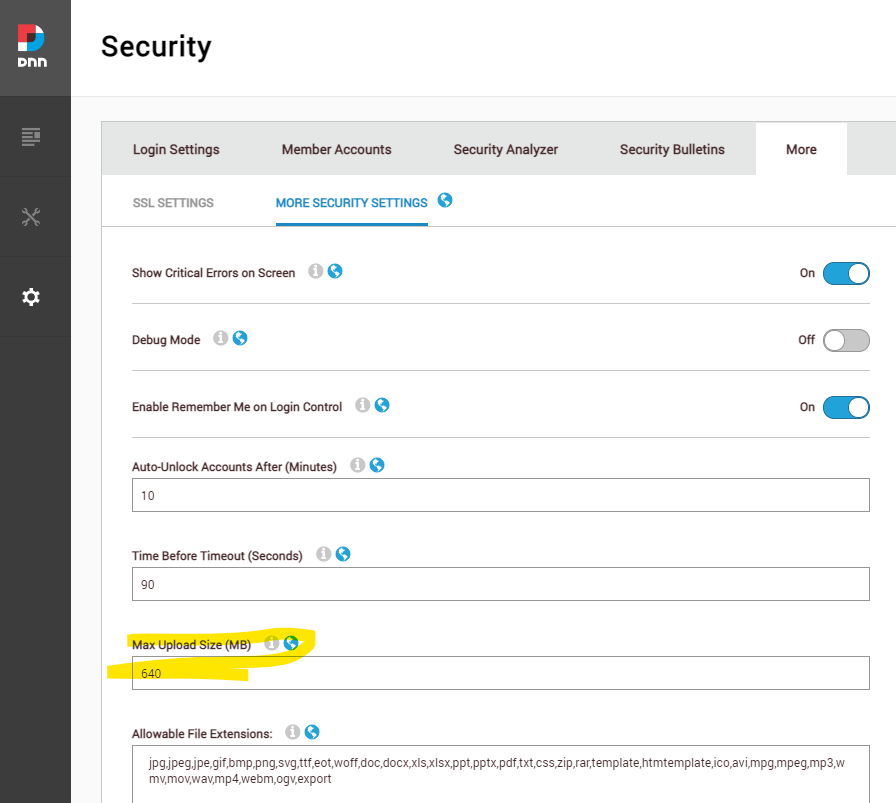Enable Debug Mode
This screenshot has width=896, height=803.
pos(845,340)
